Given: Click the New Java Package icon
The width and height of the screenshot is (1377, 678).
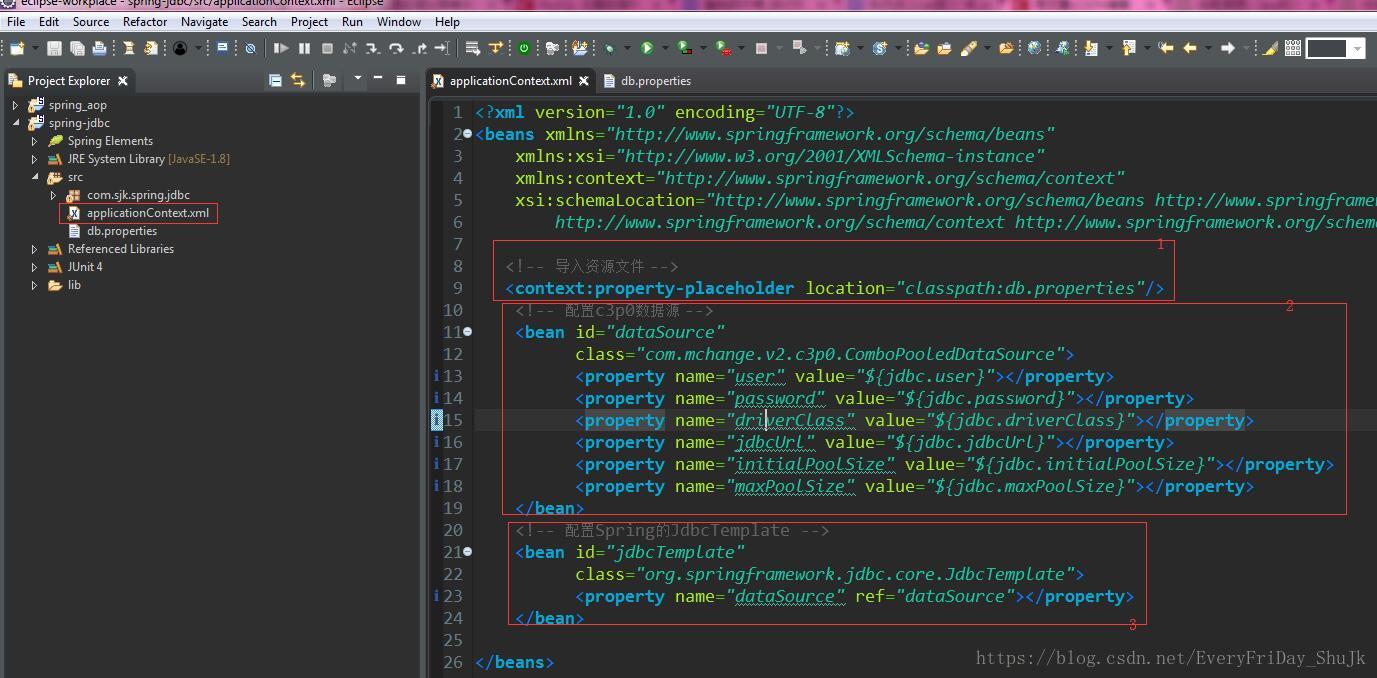Looking at the screenshot, I should click(x=842, y=48).
